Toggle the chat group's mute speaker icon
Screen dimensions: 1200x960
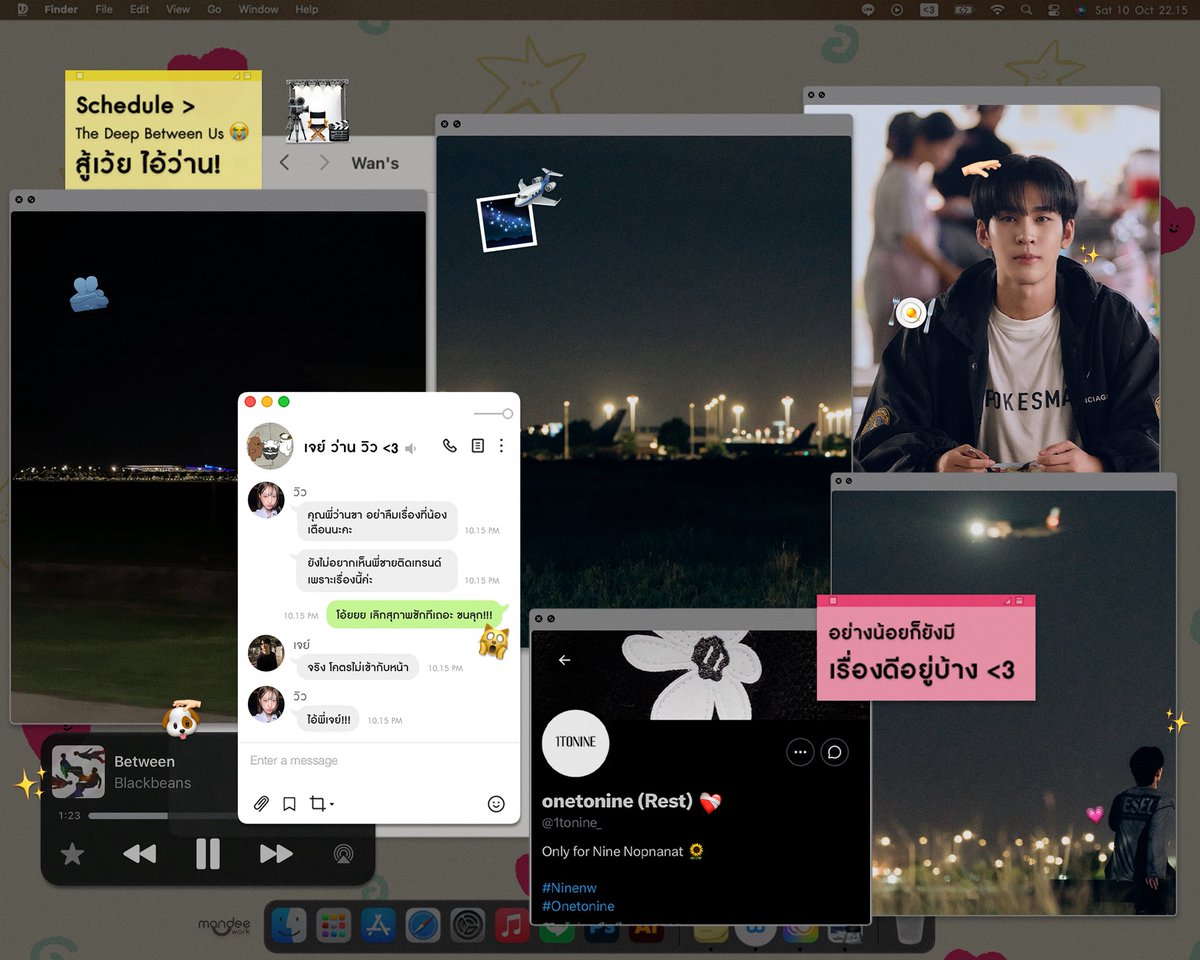coord(410,449)
